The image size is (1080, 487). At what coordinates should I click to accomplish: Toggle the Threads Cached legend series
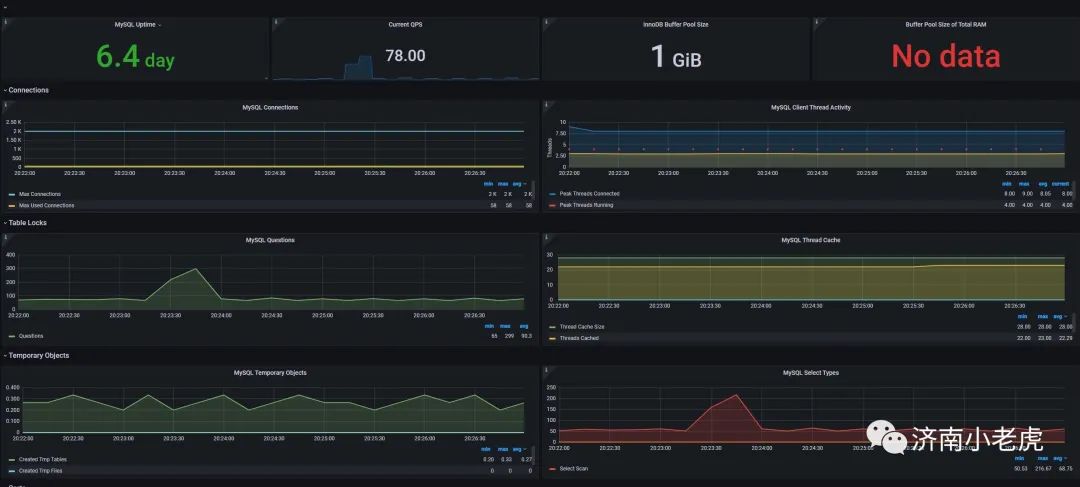click(x=579, y=338)
